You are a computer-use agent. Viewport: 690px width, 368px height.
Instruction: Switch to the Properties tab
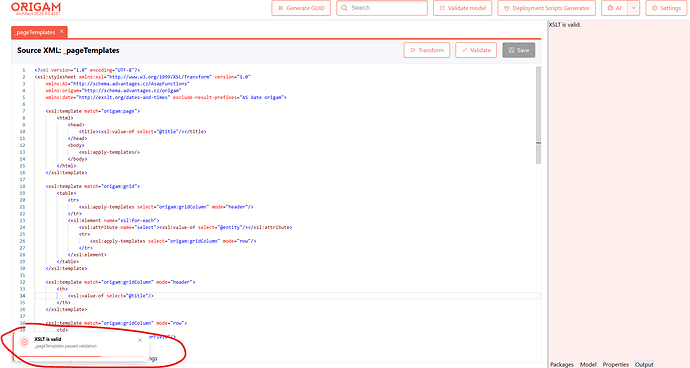616,364
